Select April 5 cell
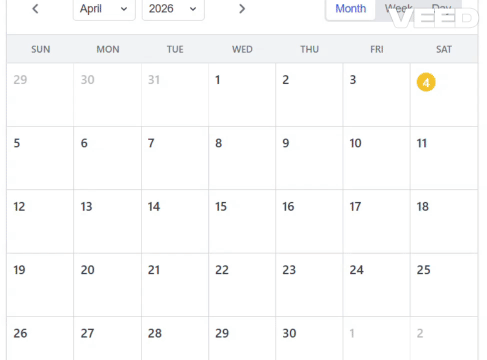 40,158
